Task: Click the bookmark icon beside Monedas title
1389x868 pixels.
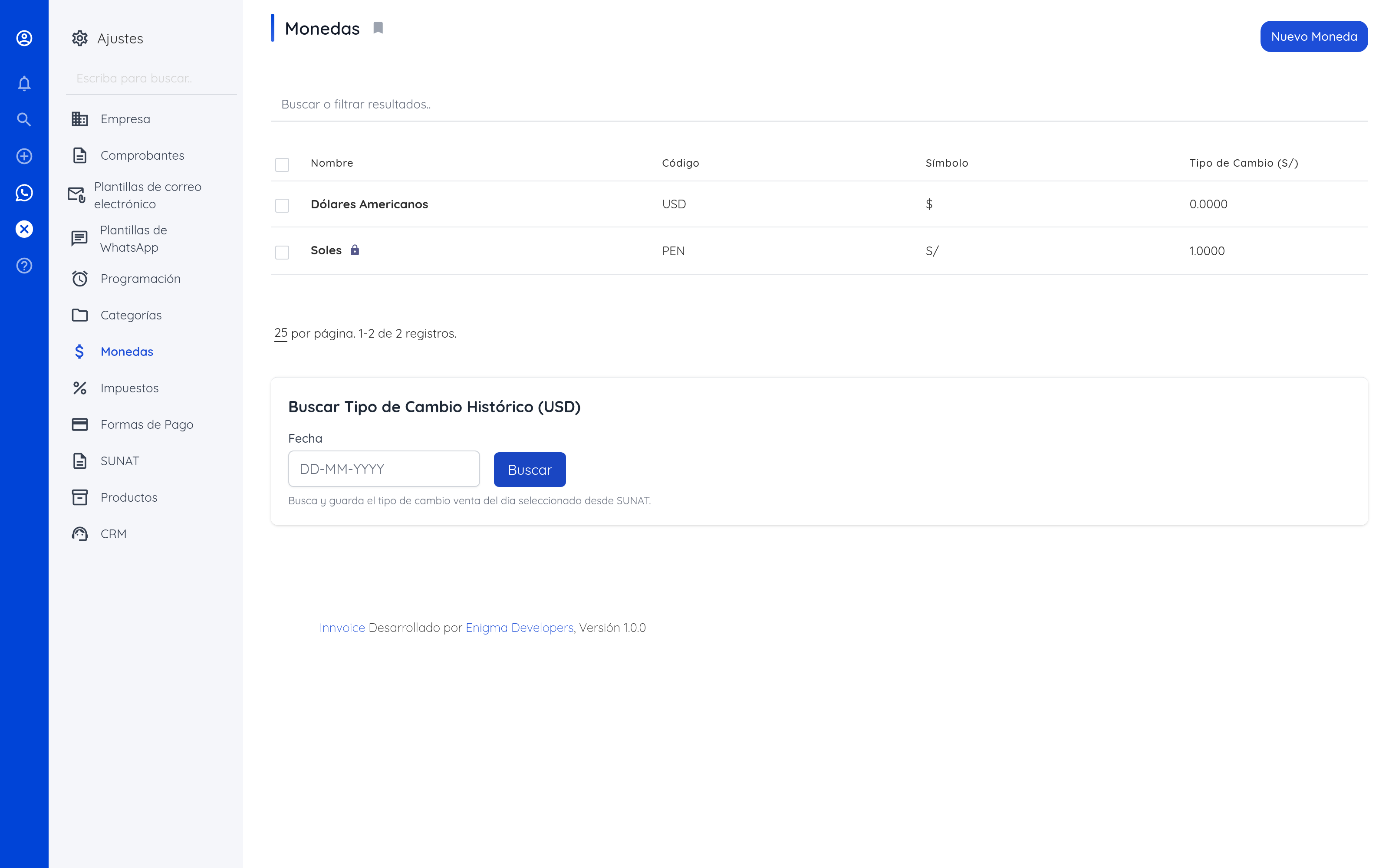Action: (378, 27)
